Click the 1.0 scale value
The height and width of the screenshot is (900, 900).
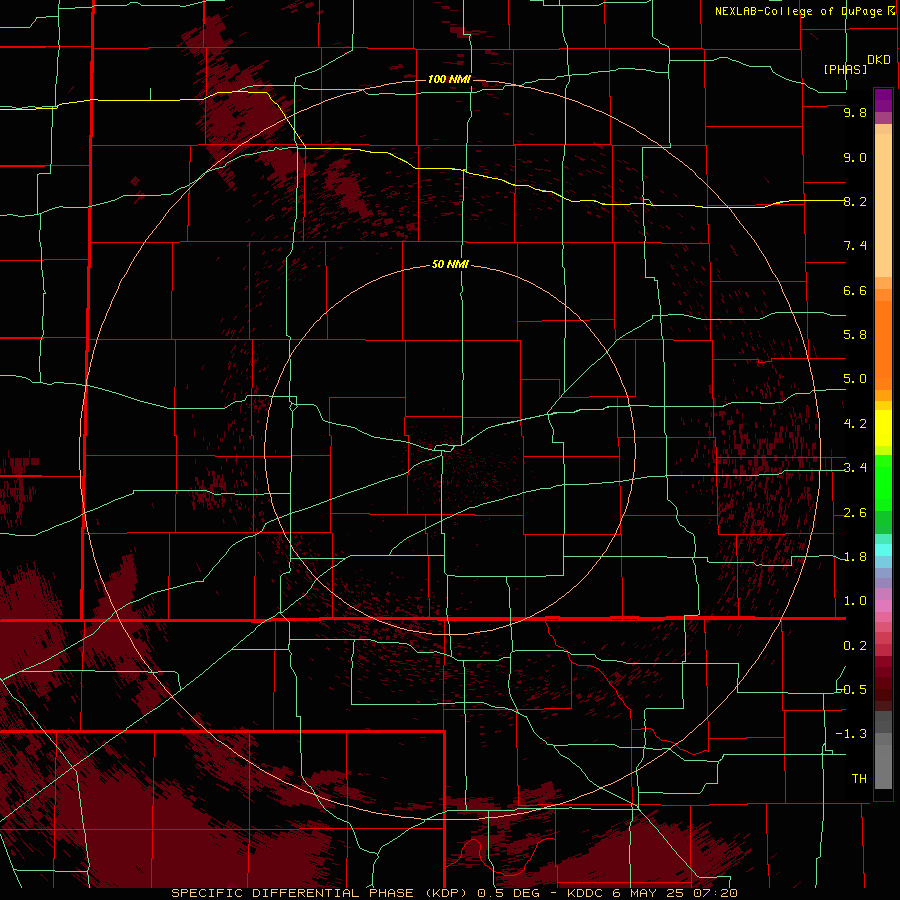coord(855,601)
